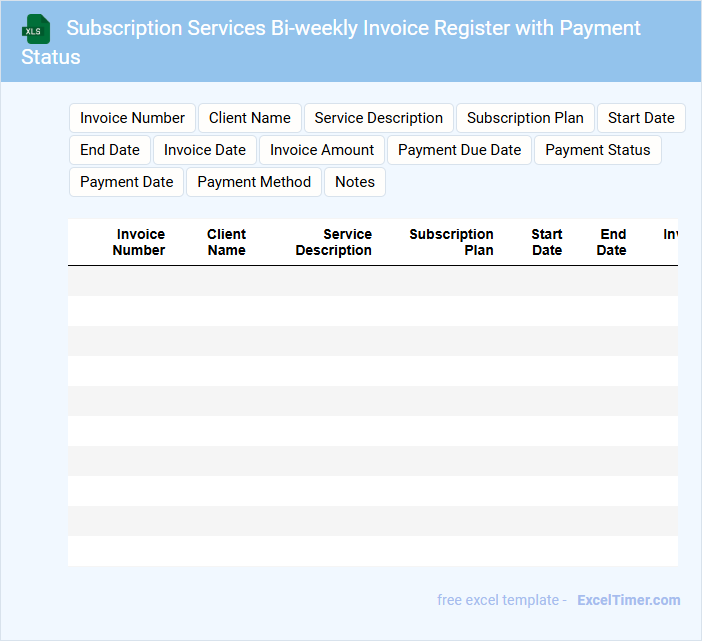702x641 pixels.
Task: Click the green XLS file icon
Action: click(x=37, y=29)
